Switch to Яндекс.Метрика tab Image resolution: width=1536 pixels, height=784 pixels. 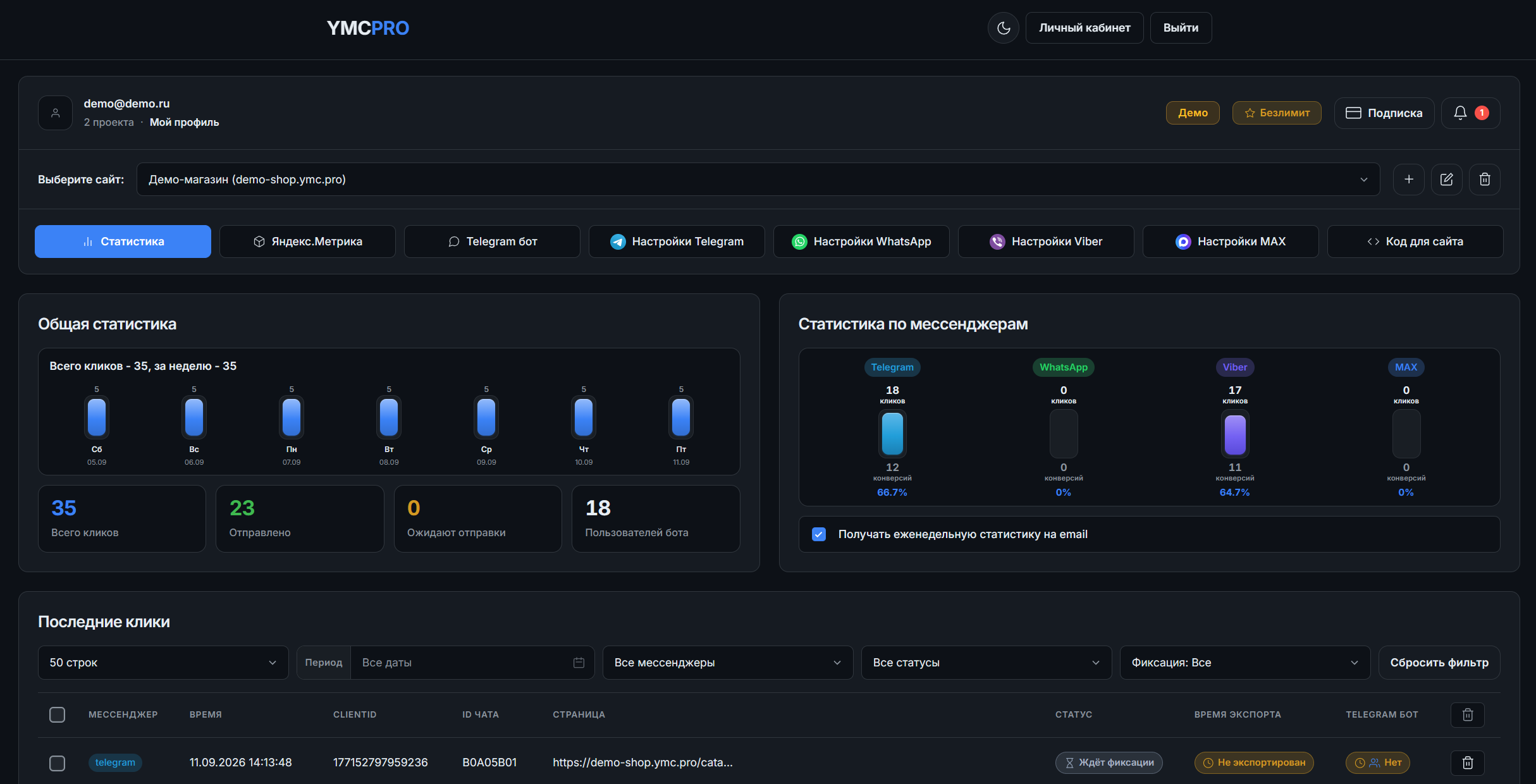pyautogui.click(x=307, y=242)
